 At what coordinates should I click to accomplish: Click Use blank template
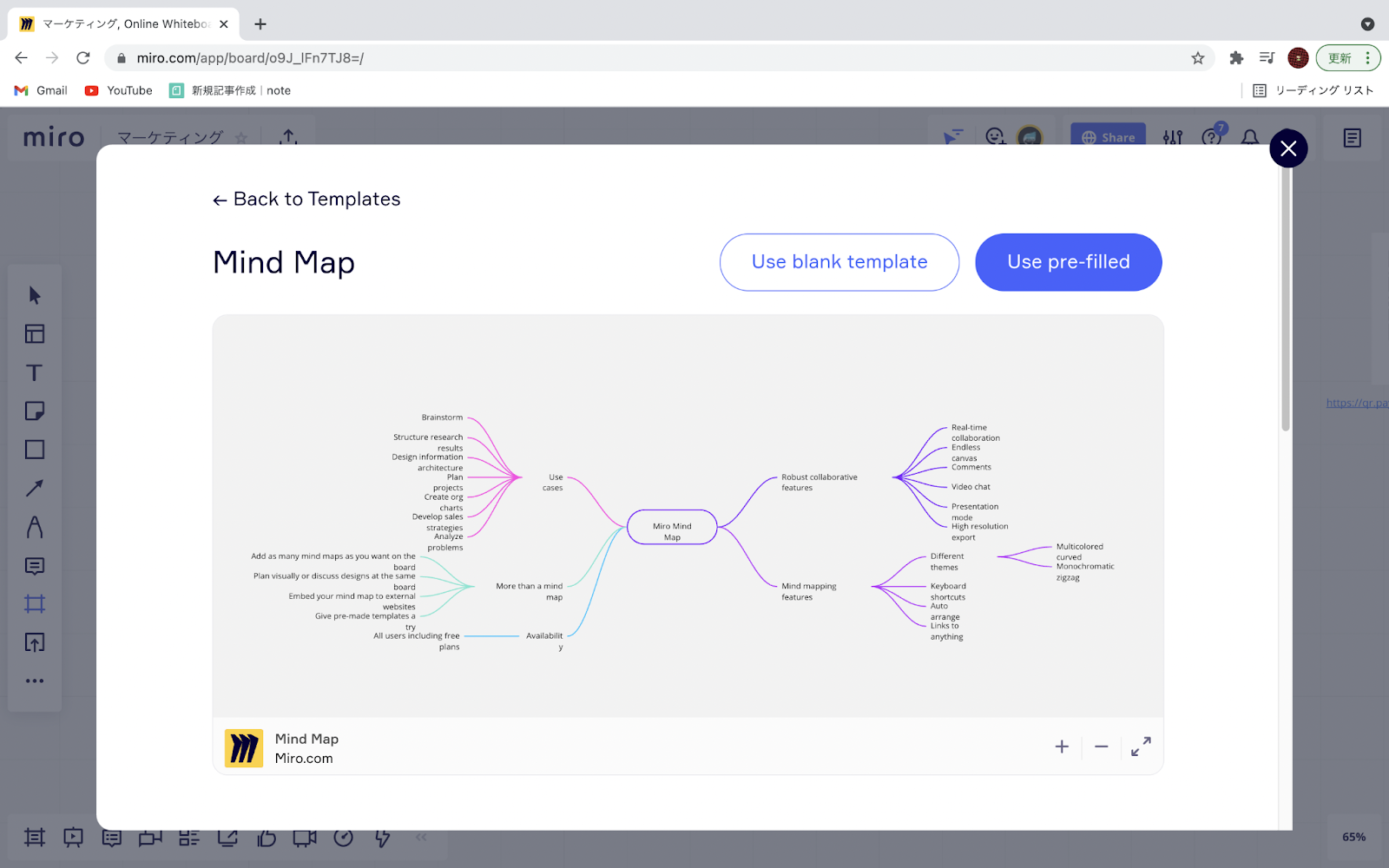tap(839, 262)
